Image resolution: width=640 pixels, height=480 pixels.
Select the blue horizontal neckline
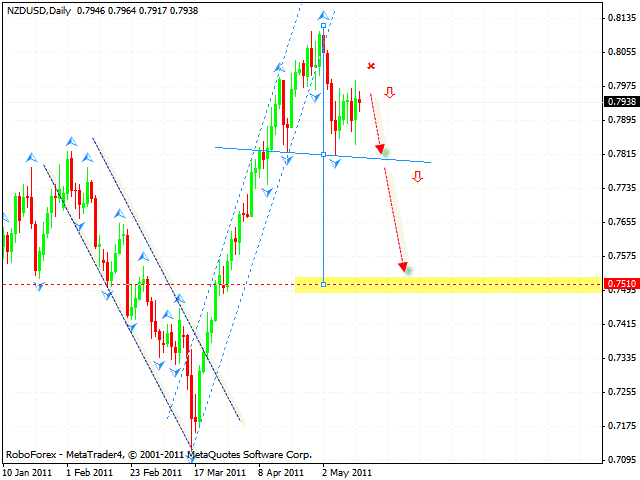pyautogui.click(x=260, y=149)
